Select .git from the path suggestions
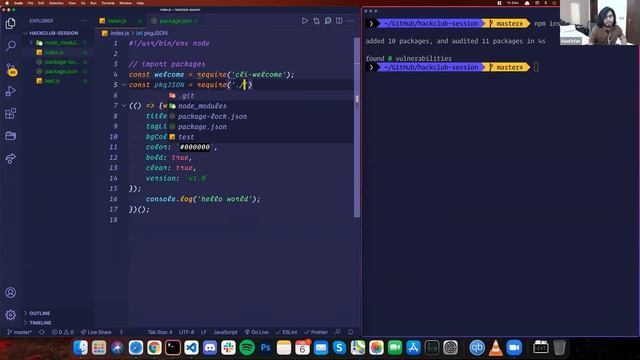 click(x=261, y=96)
